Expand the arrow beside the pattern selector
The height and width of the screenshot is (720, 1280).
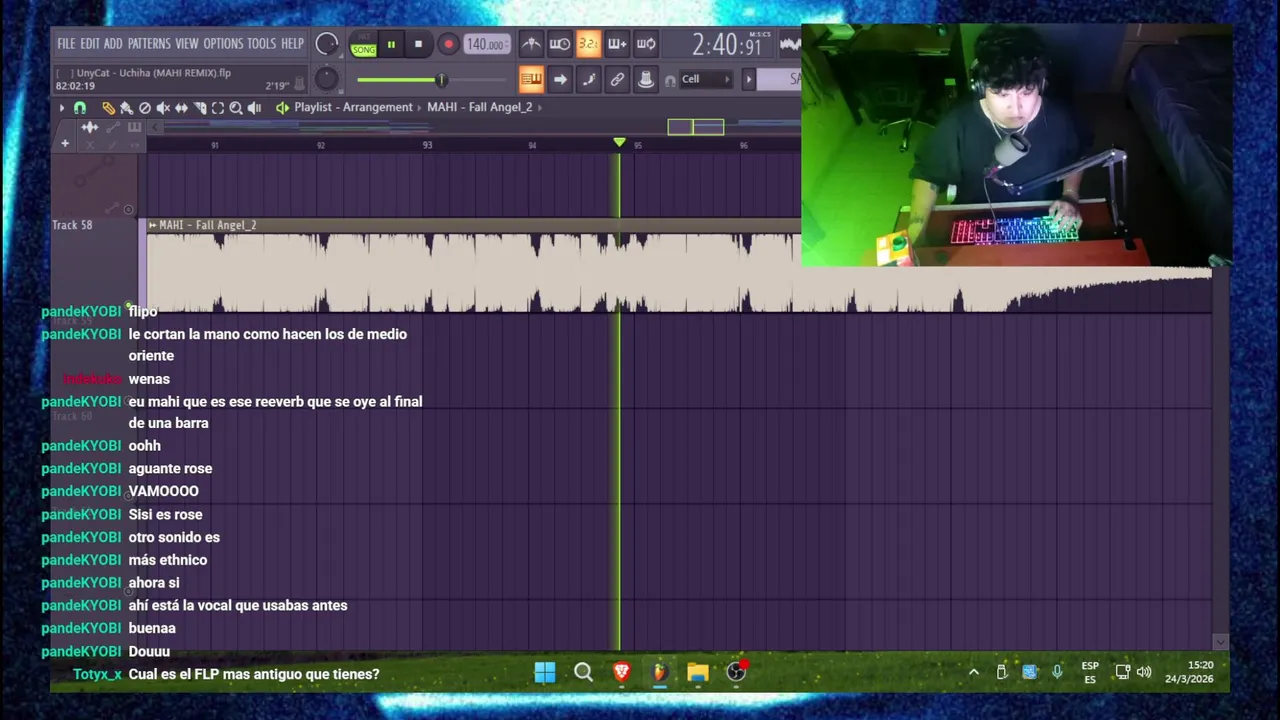[x=748, y=79]
